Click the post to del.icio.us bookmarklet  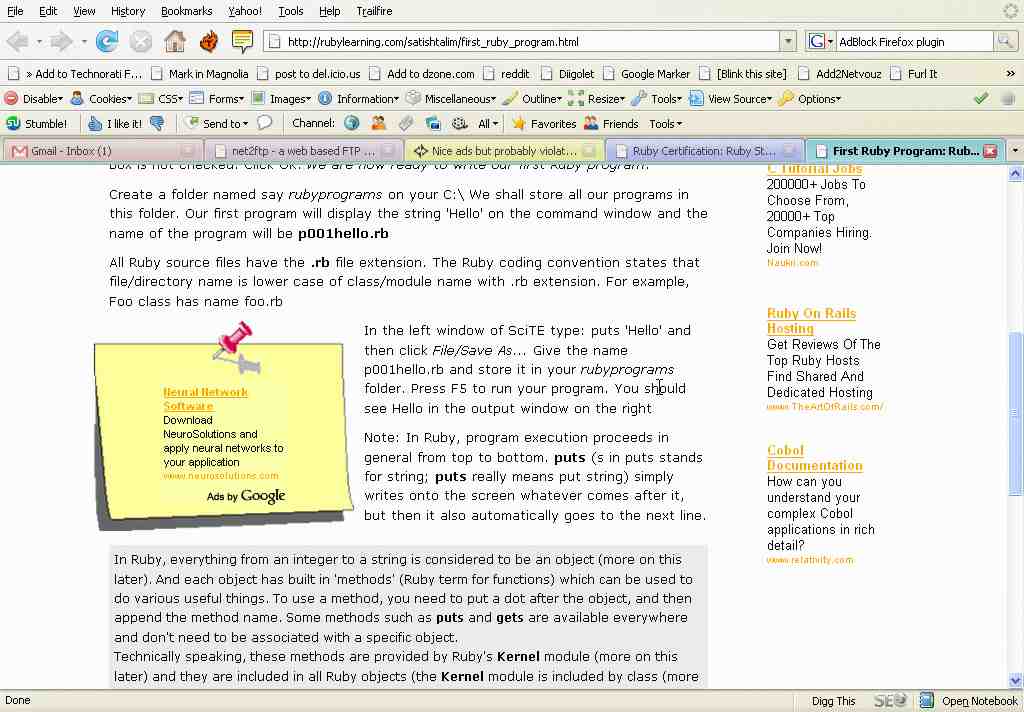coord(309,74)
